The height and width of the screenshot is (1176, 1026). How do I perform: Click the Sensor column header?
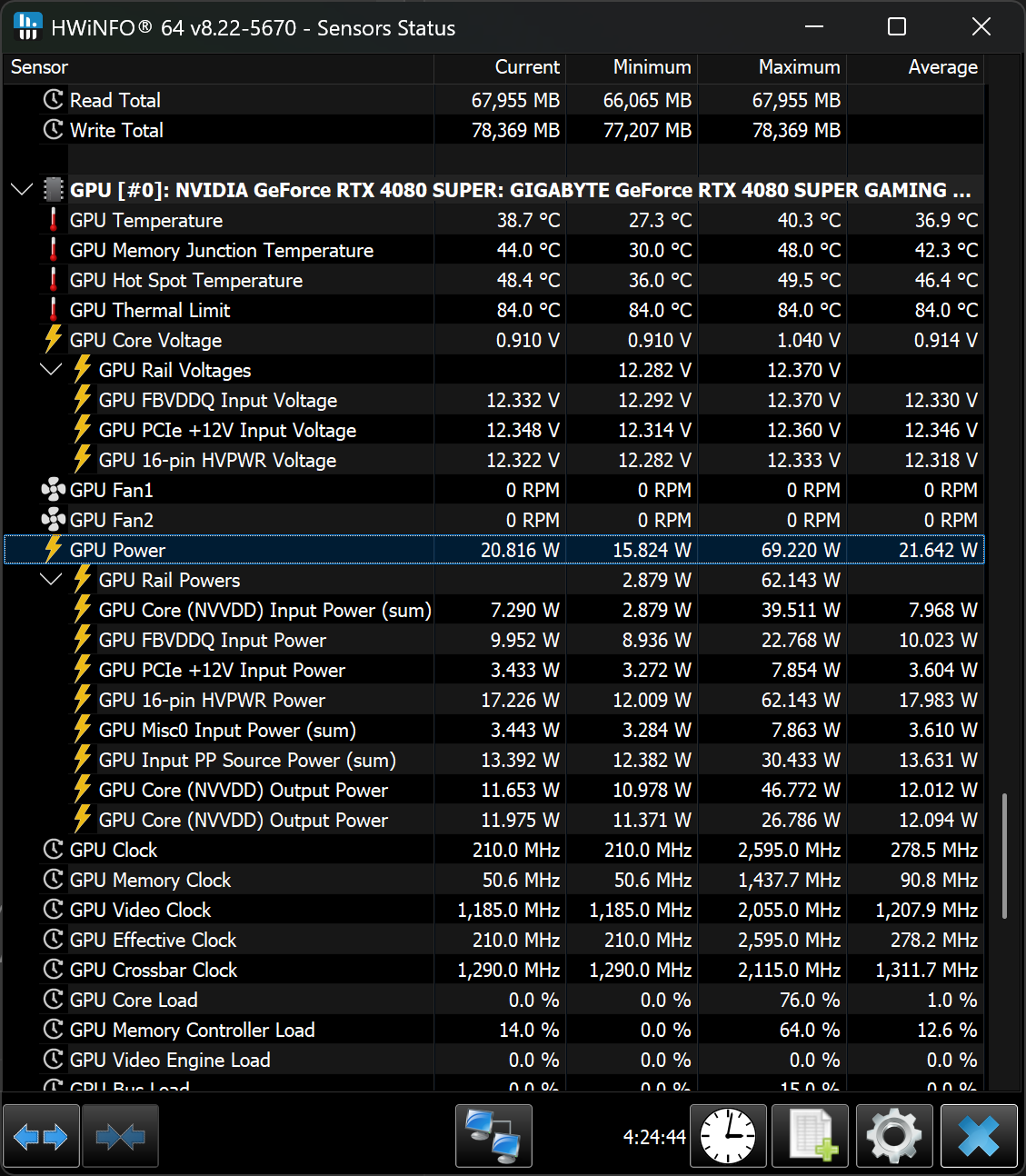[x=218, y=67]
